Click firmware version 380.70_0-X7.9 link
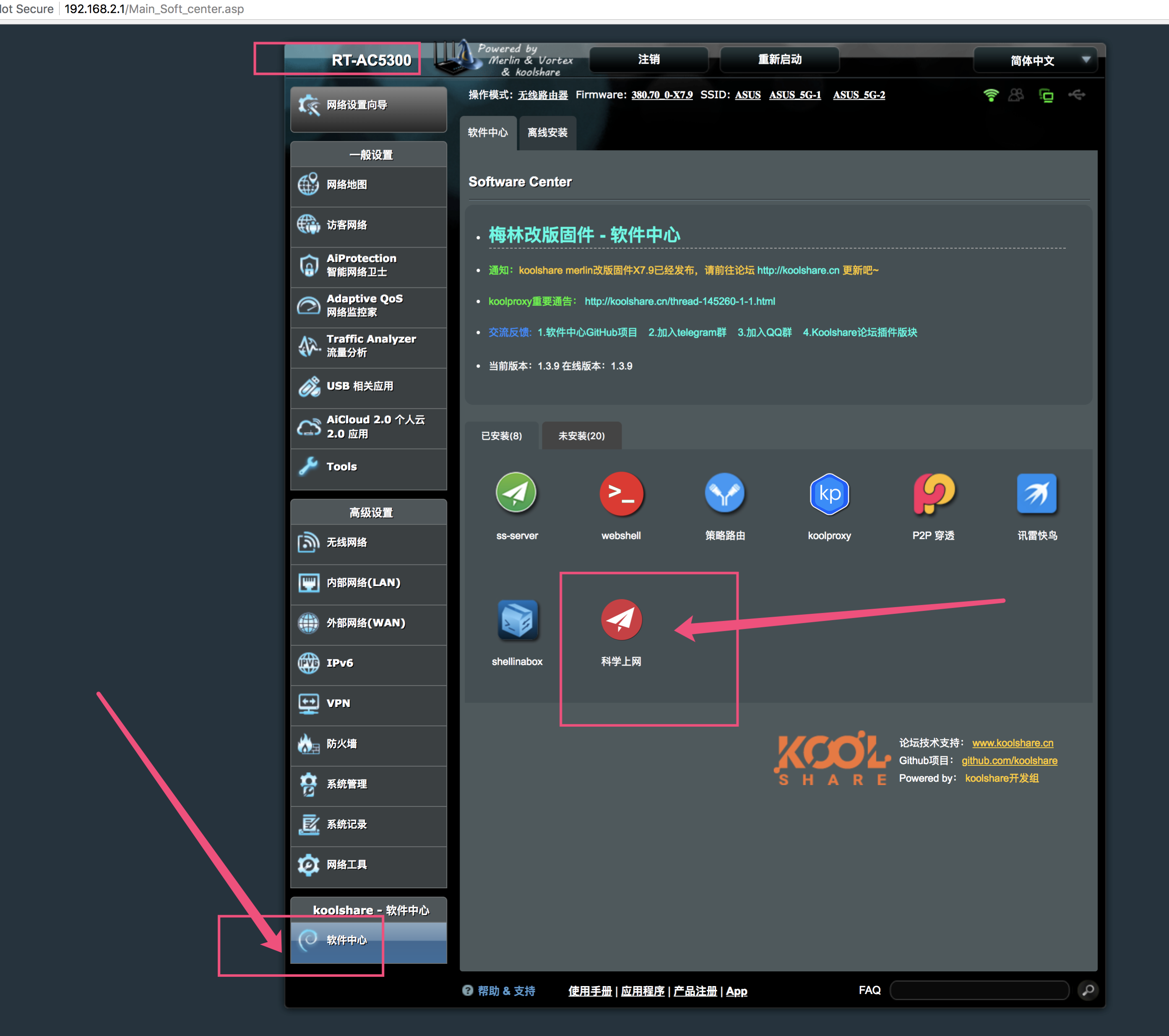Viewport: 1169px width, 1036px height. (x=662, y=95)
